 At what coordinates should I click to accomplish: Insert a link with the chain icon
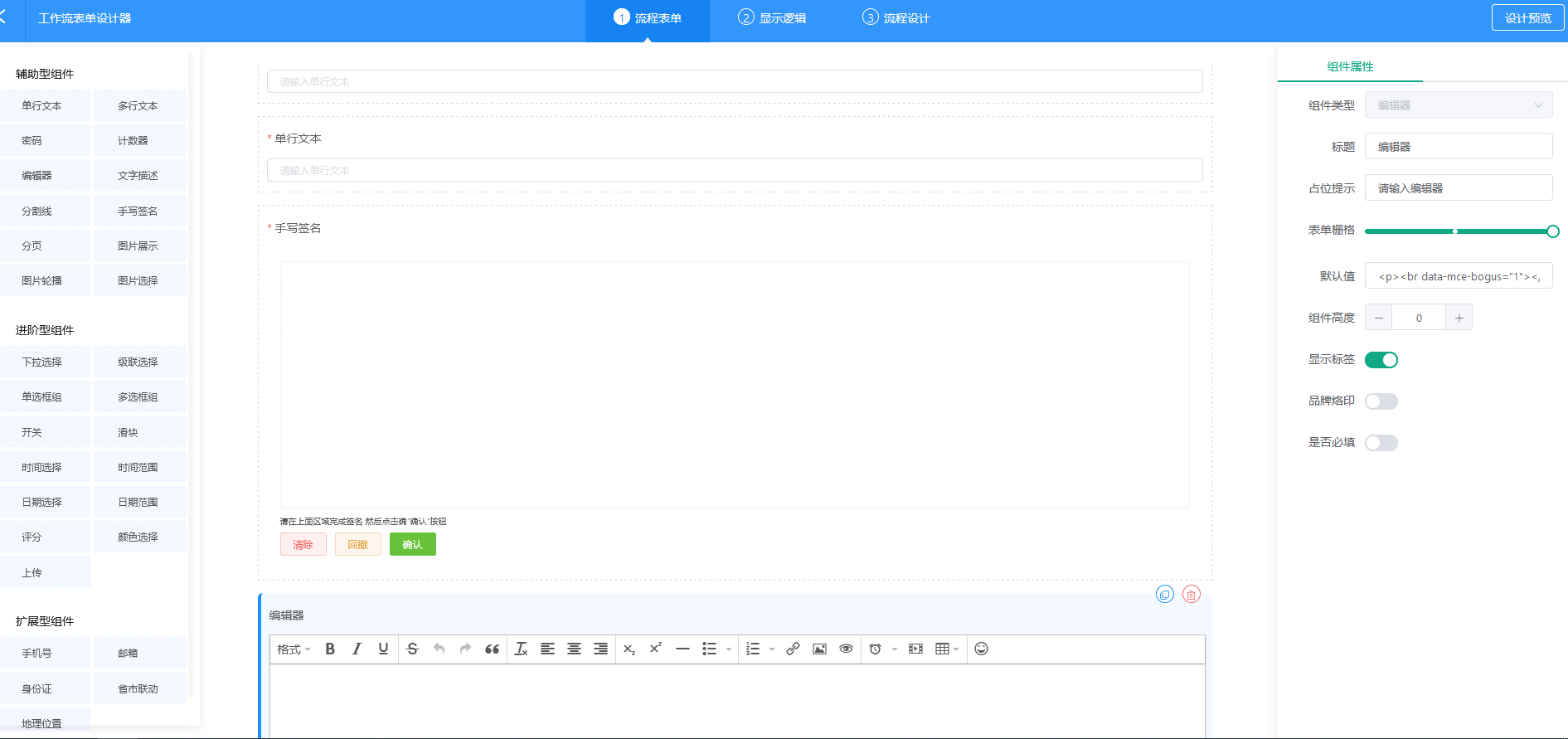click(793, 649)
